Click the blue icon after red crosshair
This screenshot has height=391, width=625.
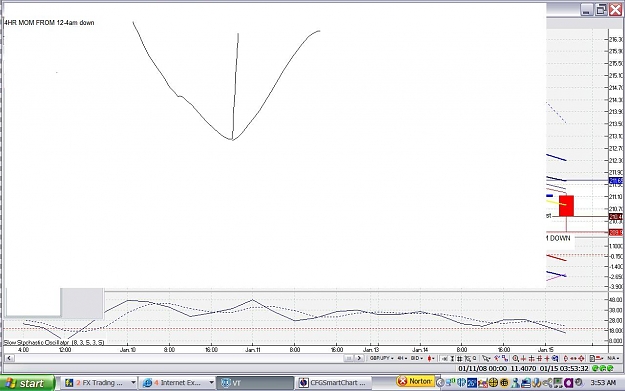(x=555, y=358)
